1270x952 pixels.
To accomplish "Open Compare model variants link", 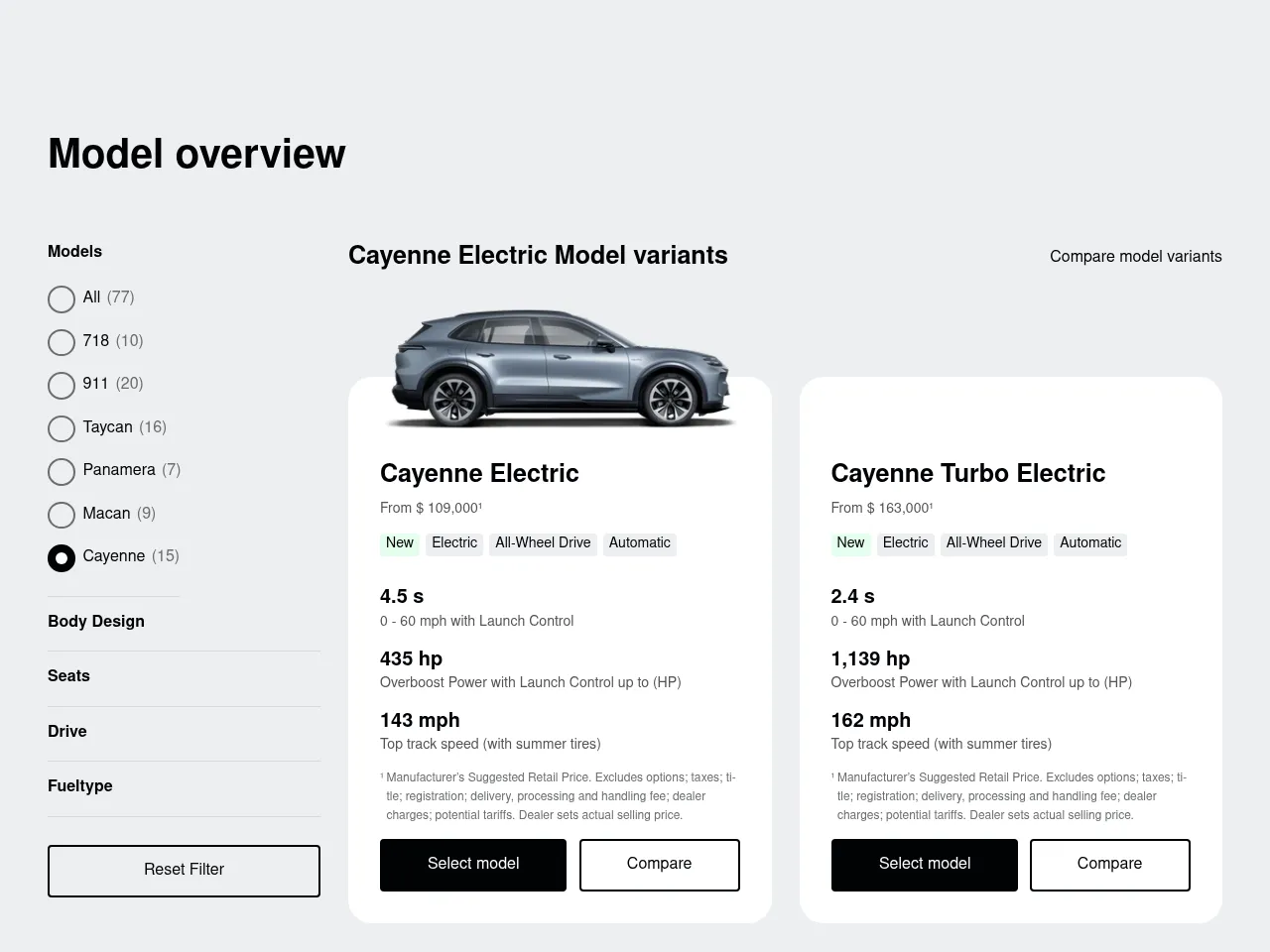I will click(1135, 256).
